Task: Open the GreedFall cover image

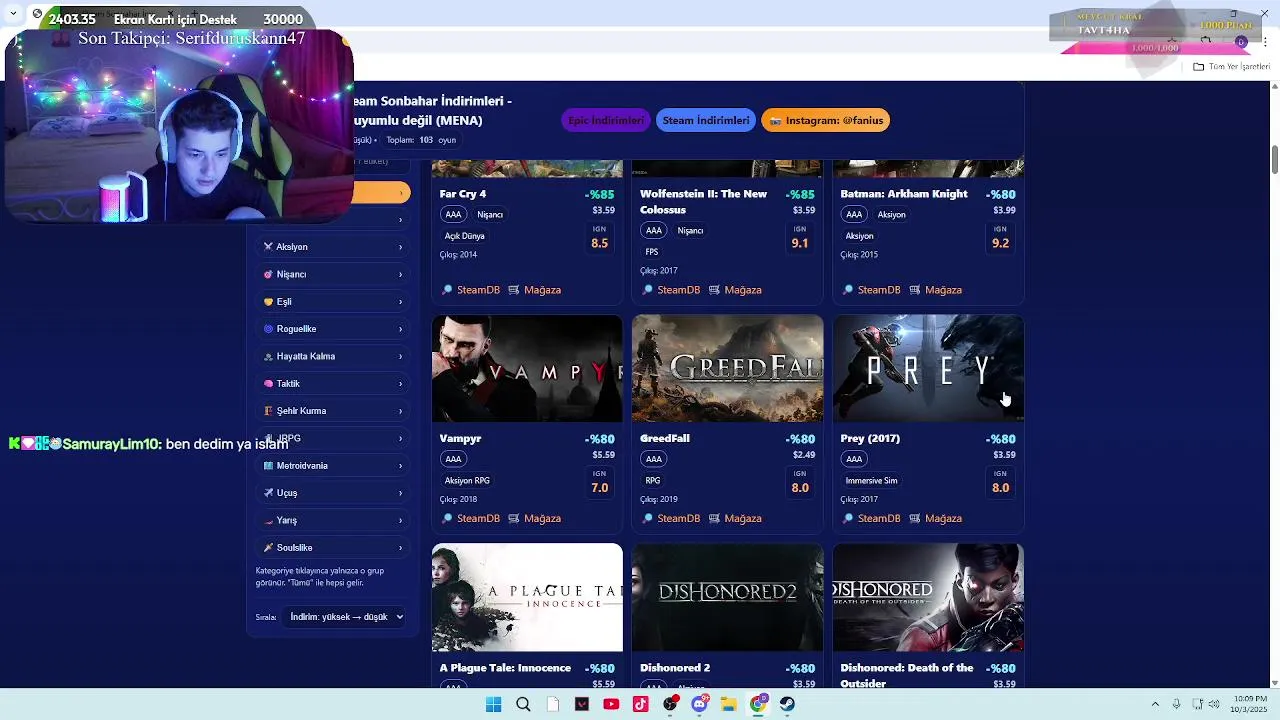Action: click(727, 369)
